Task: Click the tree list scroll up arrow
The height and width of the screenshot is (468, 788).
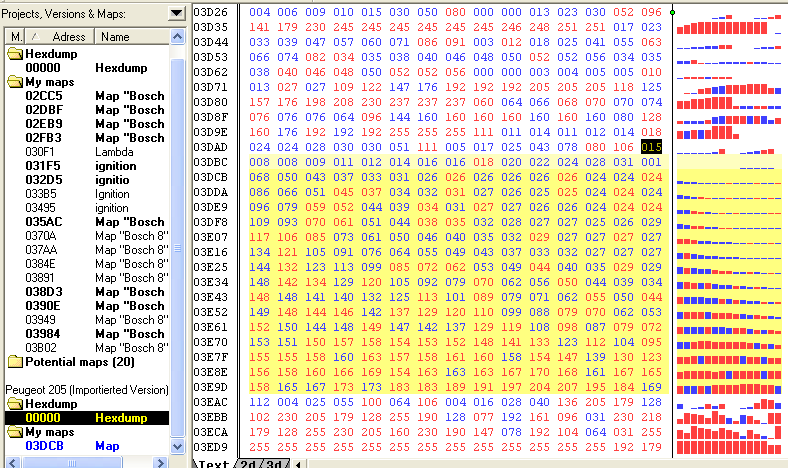Action: pos(177,37)
